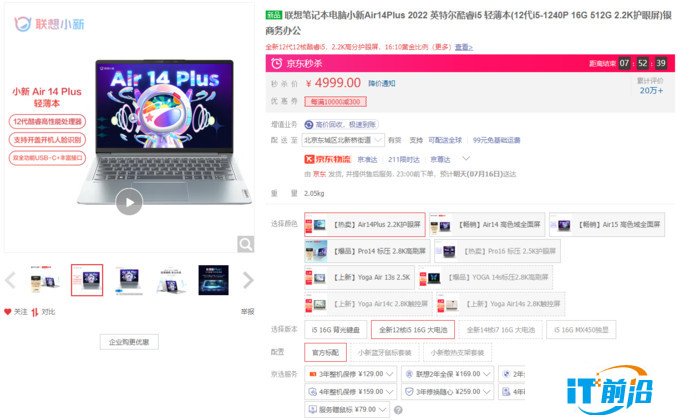Click the 新品 green tag before title
This screenshot has height=420, width=700.
(x=274, y=15)
